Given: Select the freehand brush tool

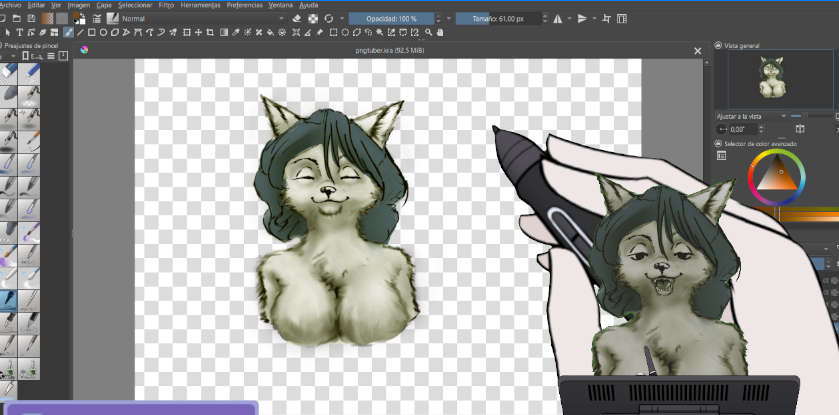Looking at the screenshot, I should tap(68, 33).
